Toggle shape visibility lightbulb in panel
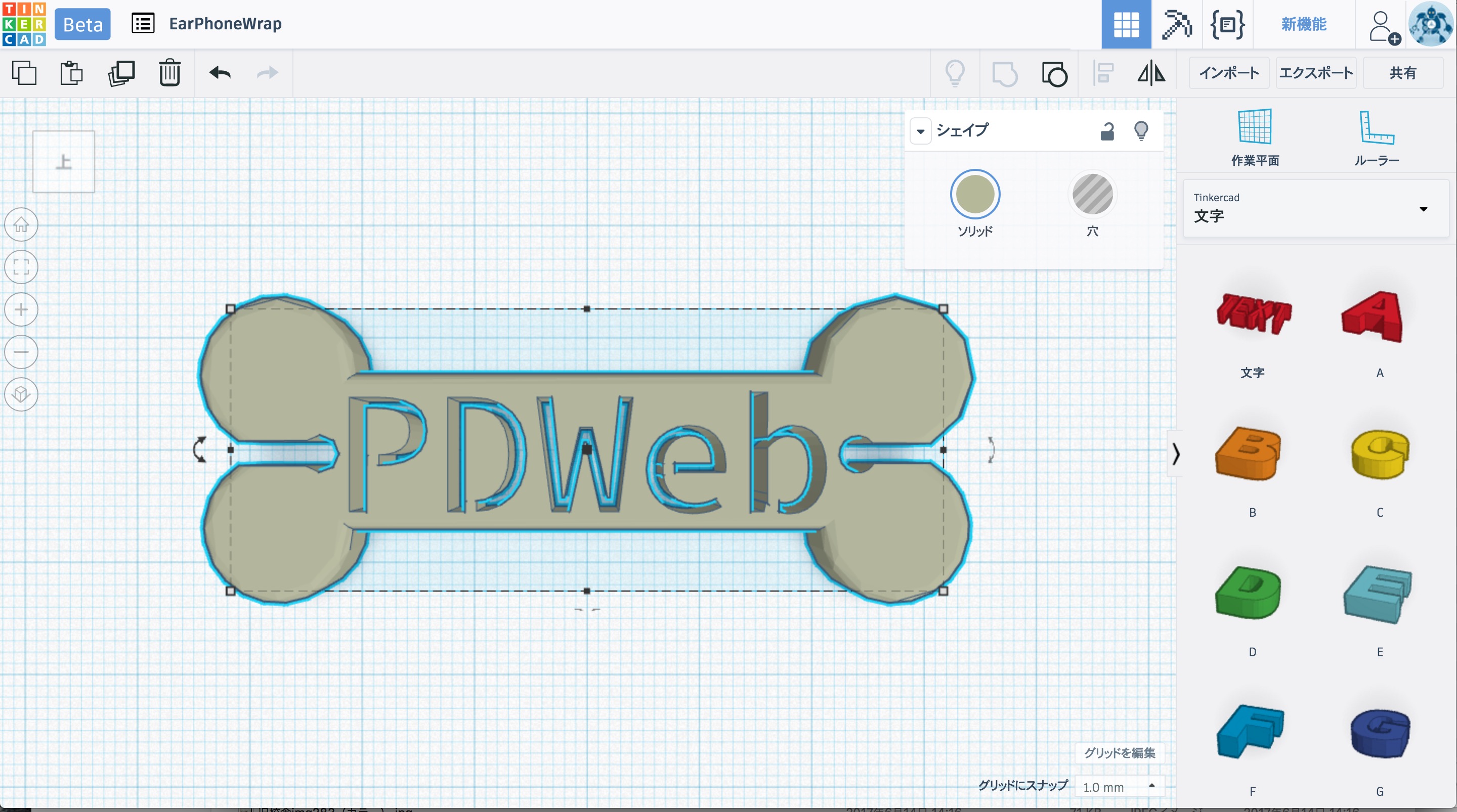Image resolution: width=1457 pixels, height=812 pixels. (1141, 131)
